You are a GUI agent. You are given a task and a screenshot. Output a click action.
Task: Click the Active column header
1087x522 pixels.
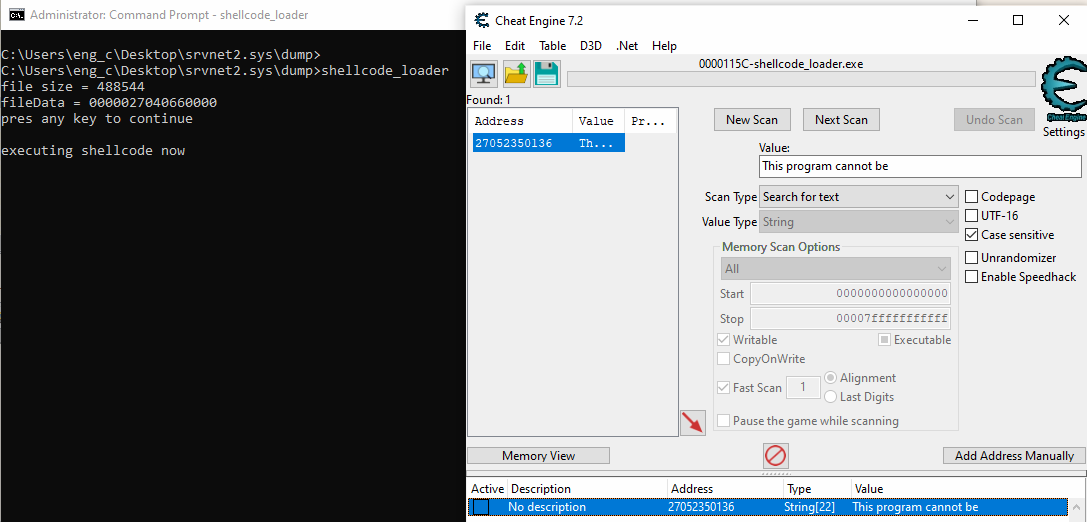(488, 489)
